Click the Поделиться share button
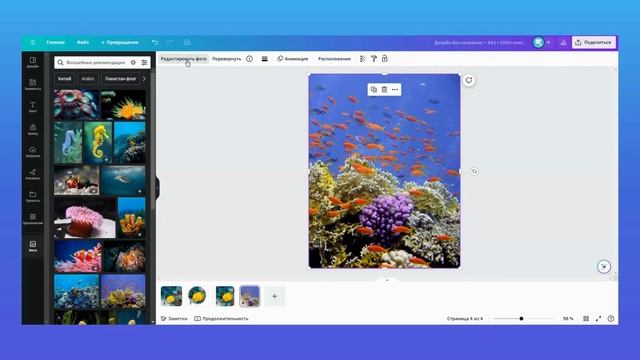This screenshot has width=640, height=360. [593, 42]
